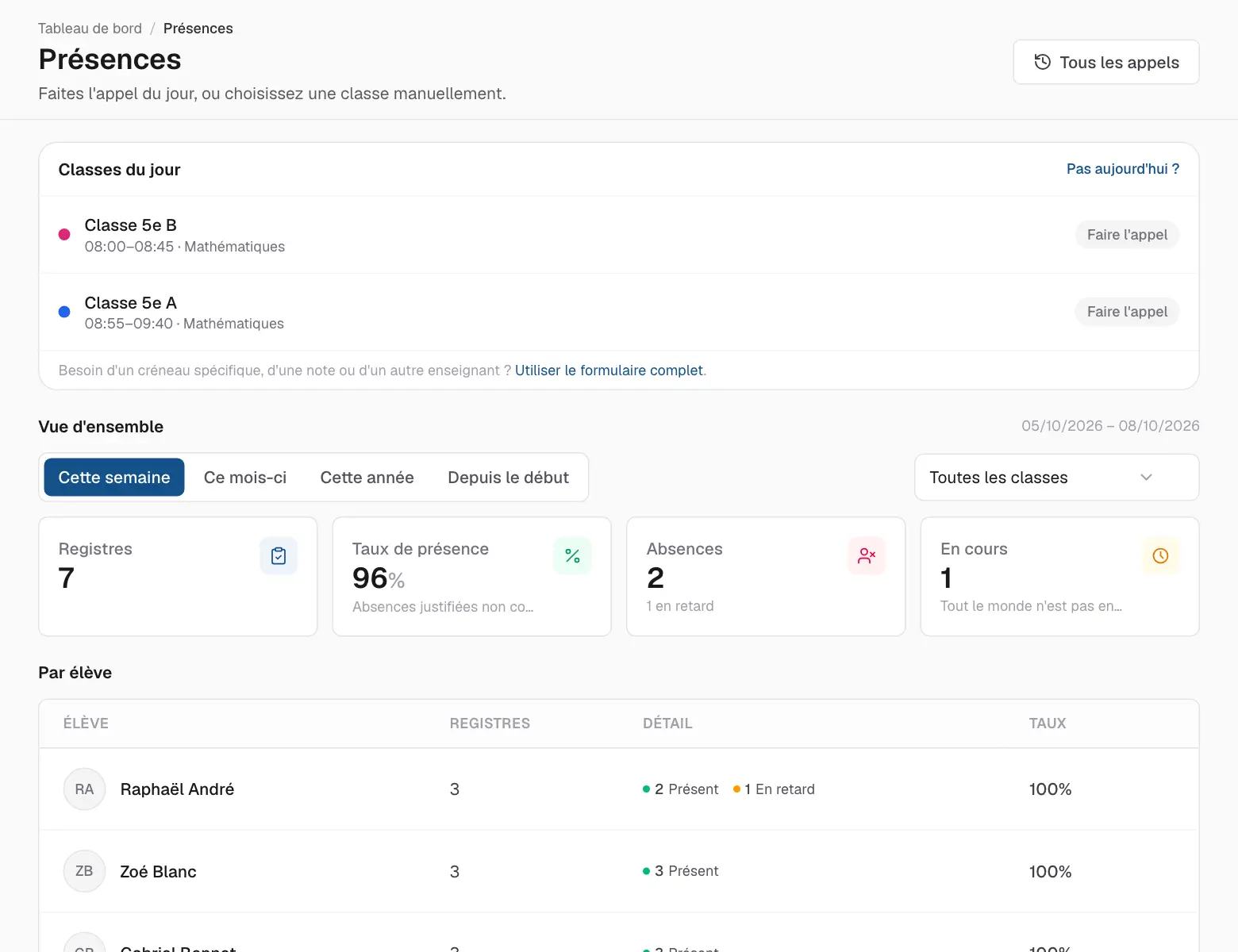
Task: Click the En cours card value 1
Action: 946,578
